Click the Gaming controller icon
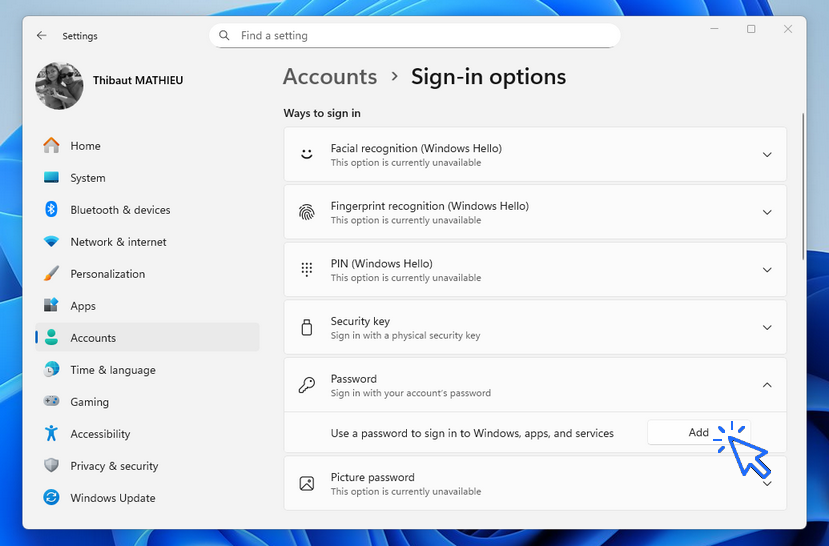 pos(51,401)
